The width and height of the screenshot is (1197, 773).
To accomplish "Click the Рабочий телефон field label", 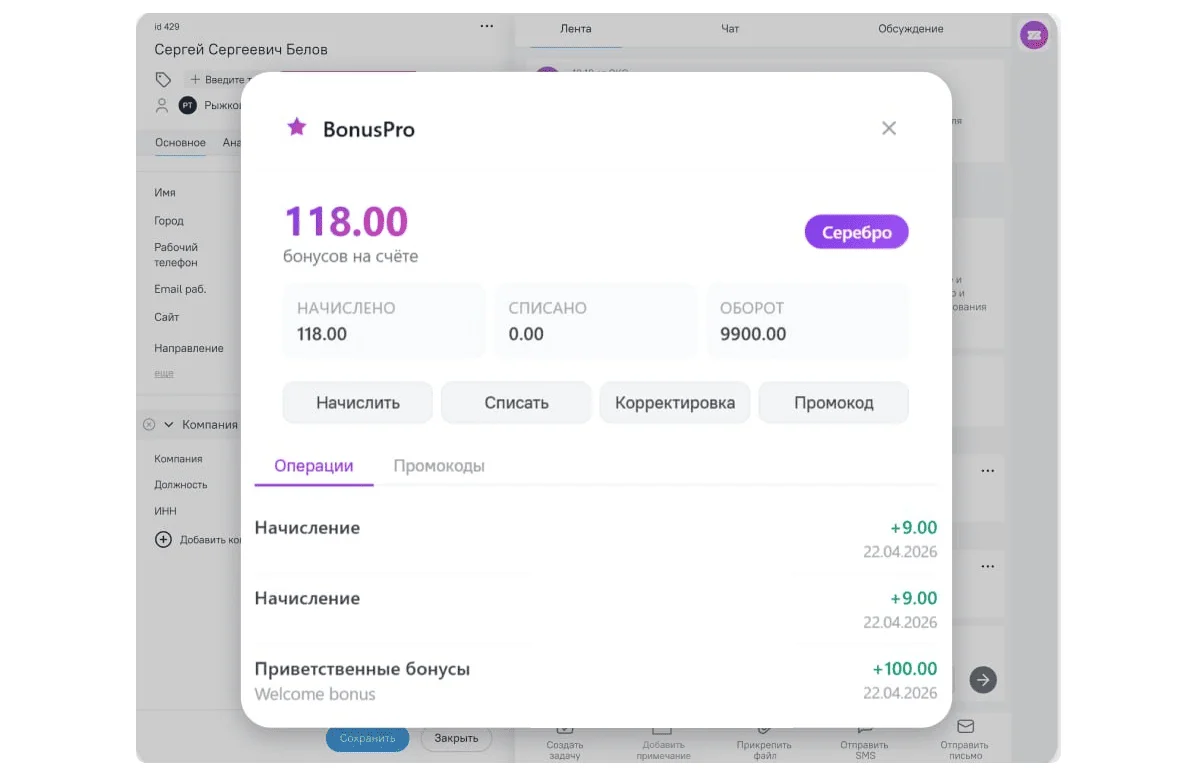I will 176,255.
